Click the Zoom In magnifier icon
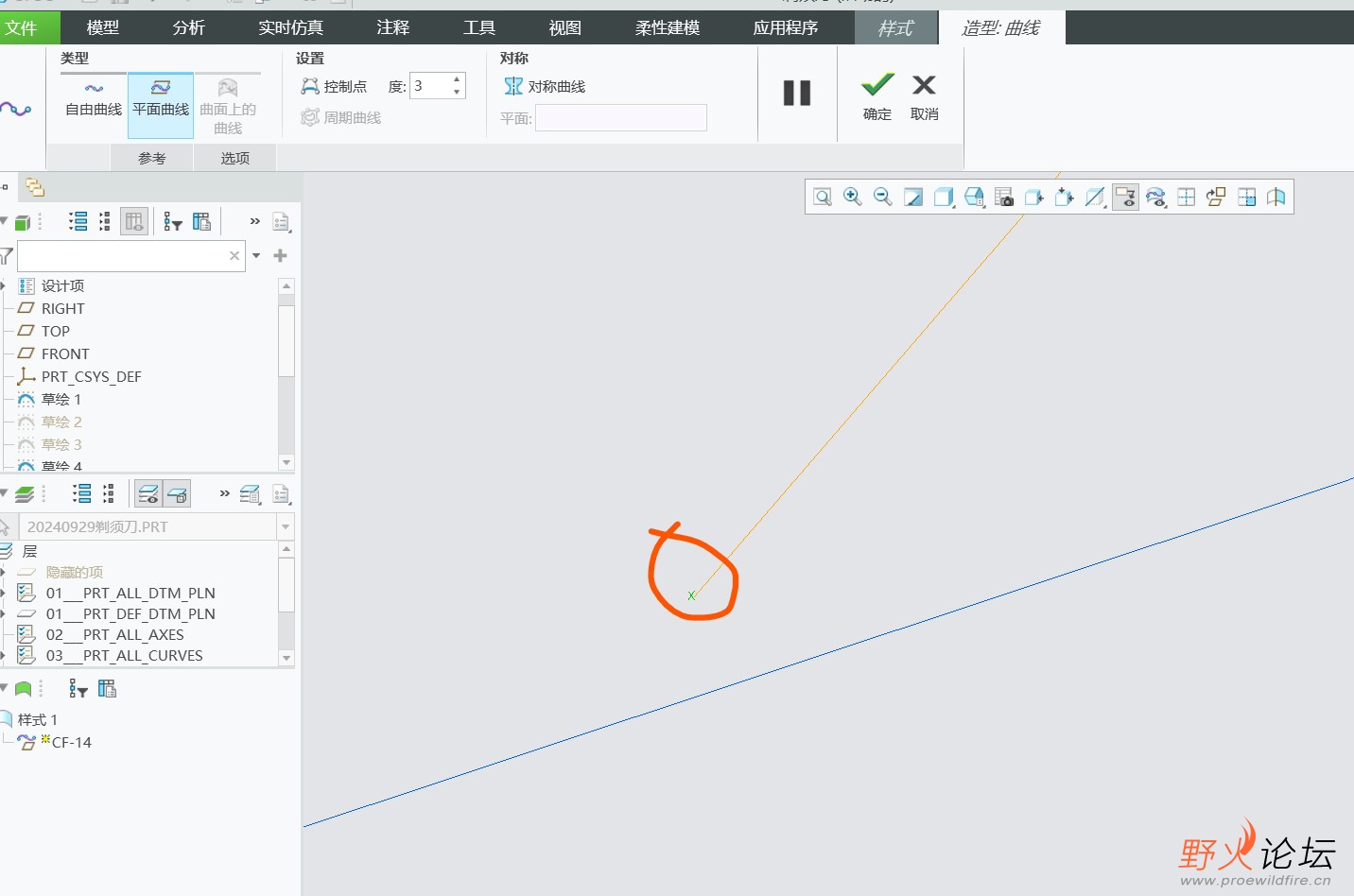1354x896 pixels. [853, 197]
